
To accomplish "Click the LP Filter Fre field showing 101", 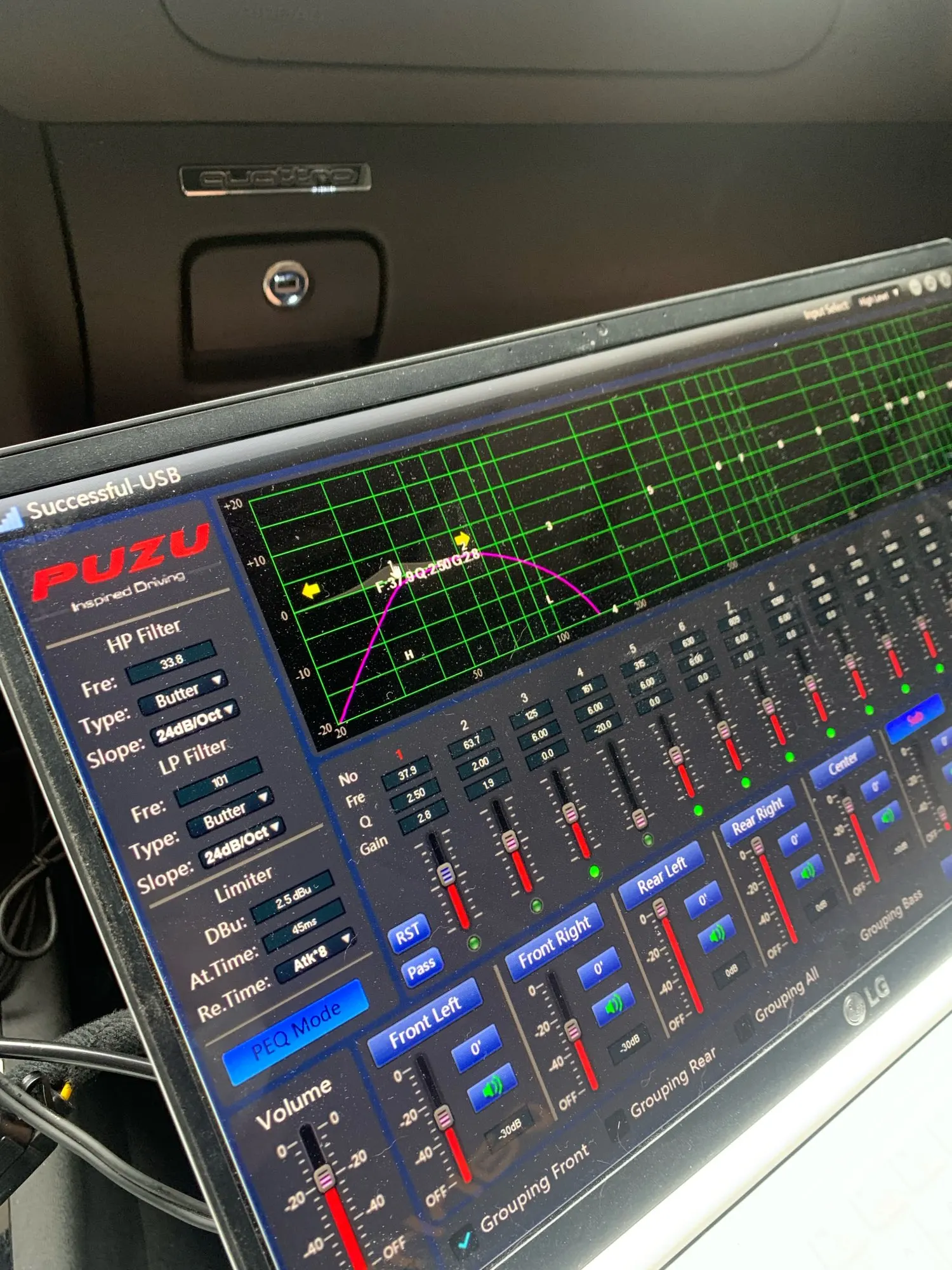I will click(218, 781).
